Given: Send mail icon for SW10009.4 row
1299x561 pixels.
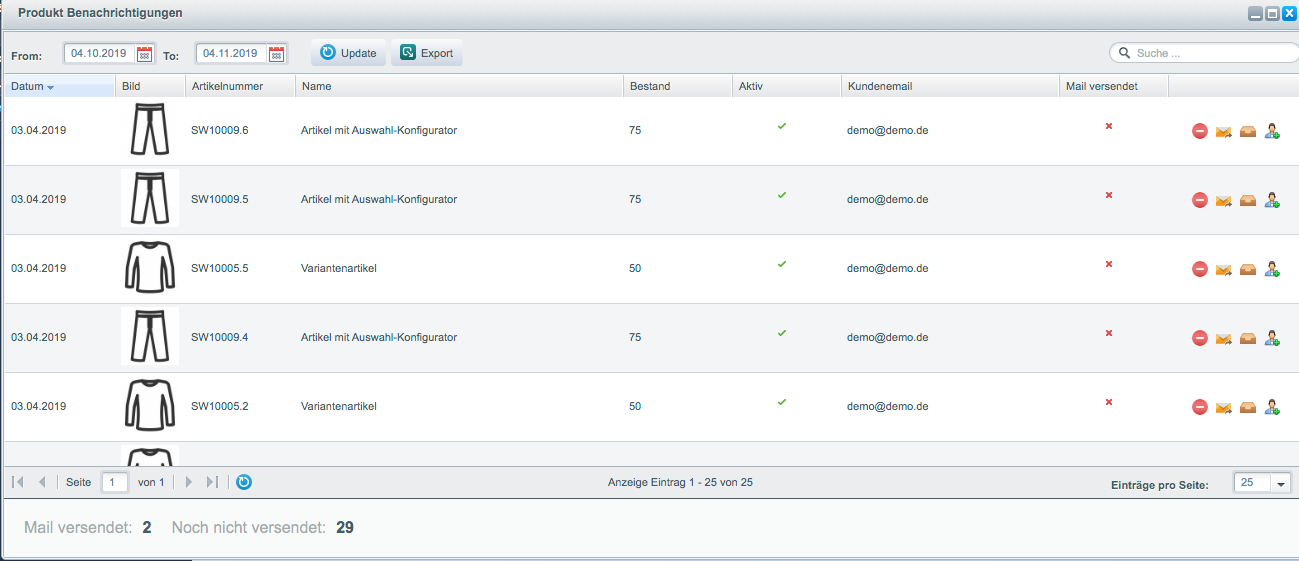Looking at the screenshot, I should click(x=1224, y=338).
